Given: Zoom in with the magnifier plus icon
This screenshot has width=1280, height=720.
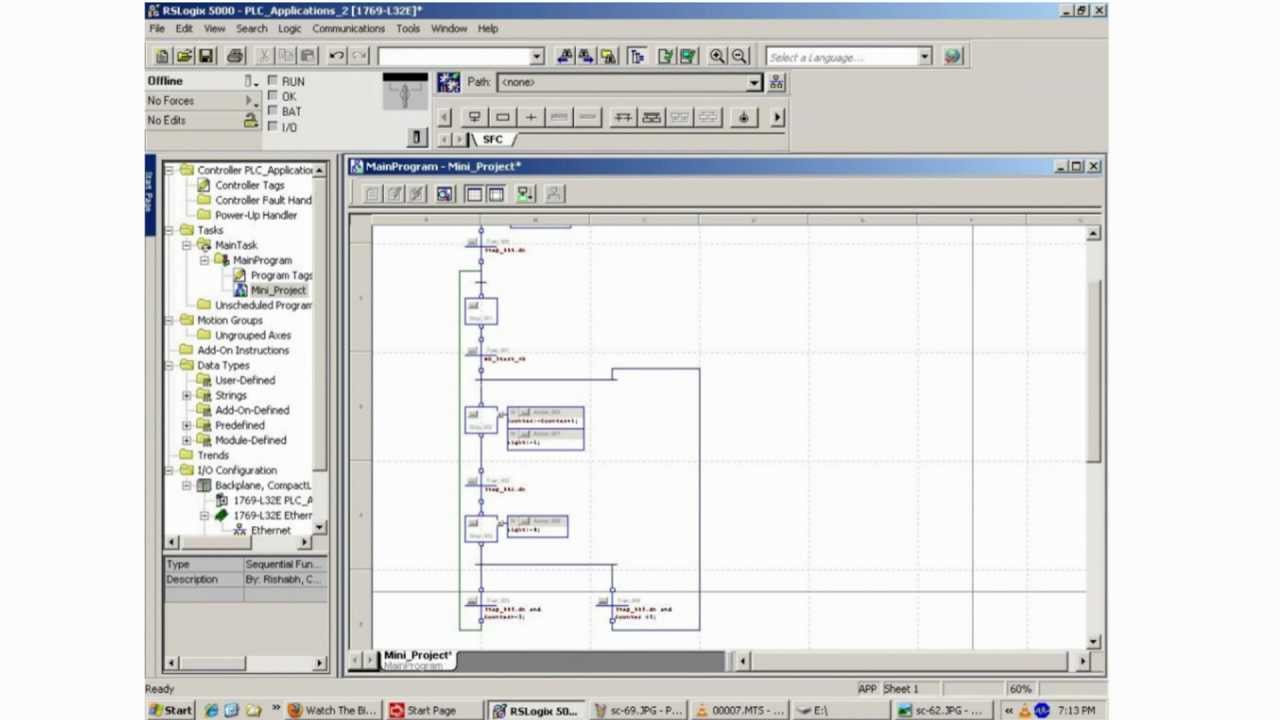Looking at the screenshot, I should (x=718, y=57).
